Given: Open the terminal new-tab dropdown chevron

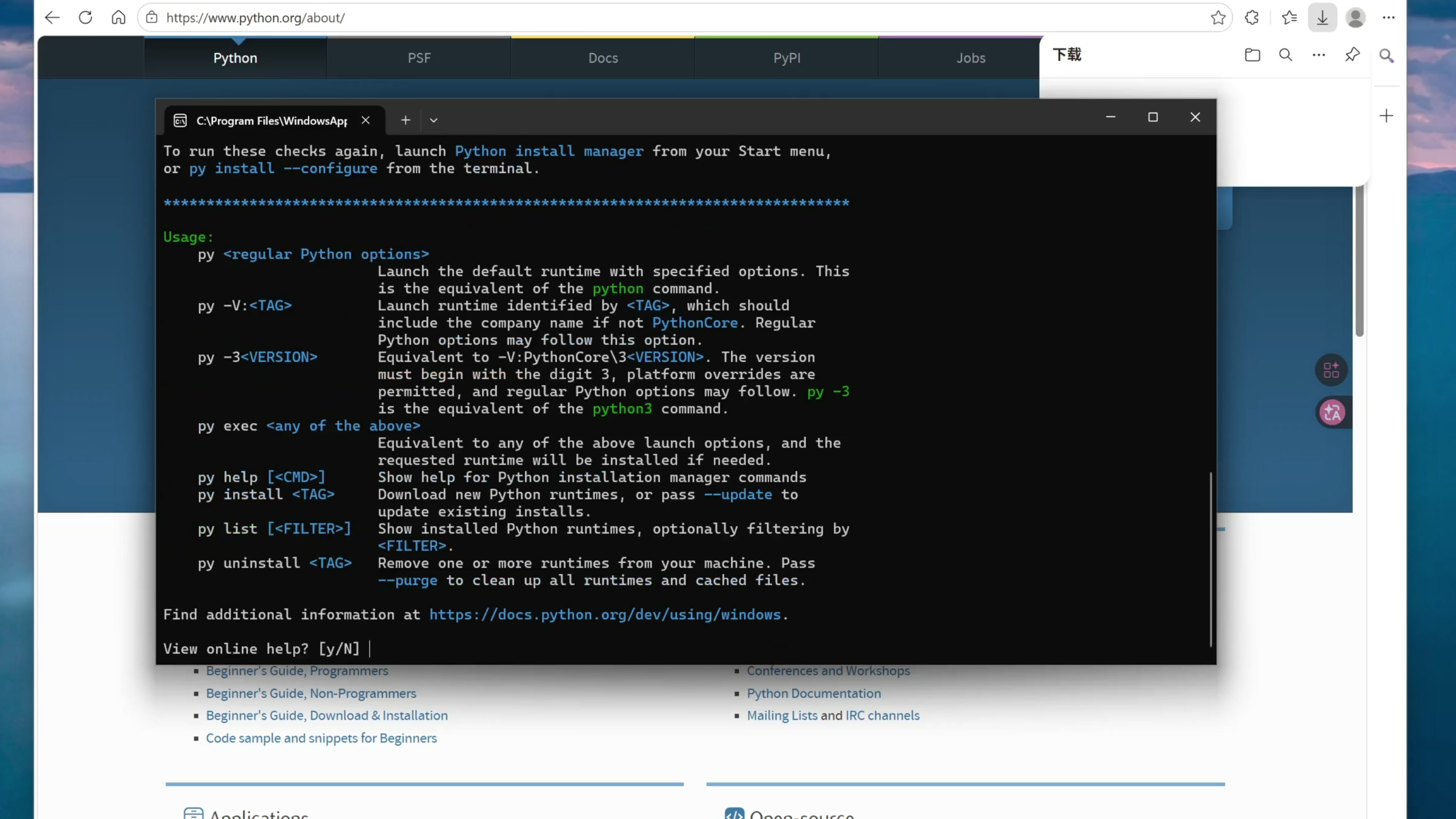Looking at the screenshot, I should point(433,121).
